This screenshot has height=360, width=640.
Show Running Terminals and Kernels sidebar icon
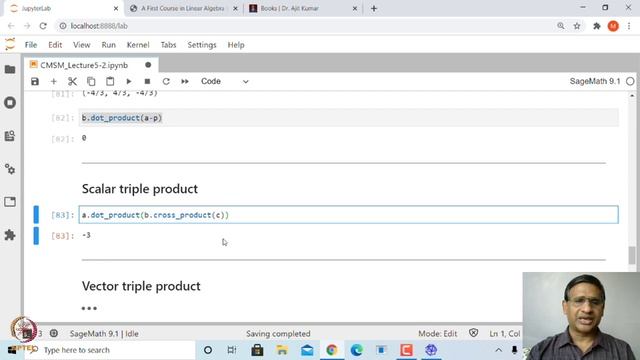click(x=10, y=102)
